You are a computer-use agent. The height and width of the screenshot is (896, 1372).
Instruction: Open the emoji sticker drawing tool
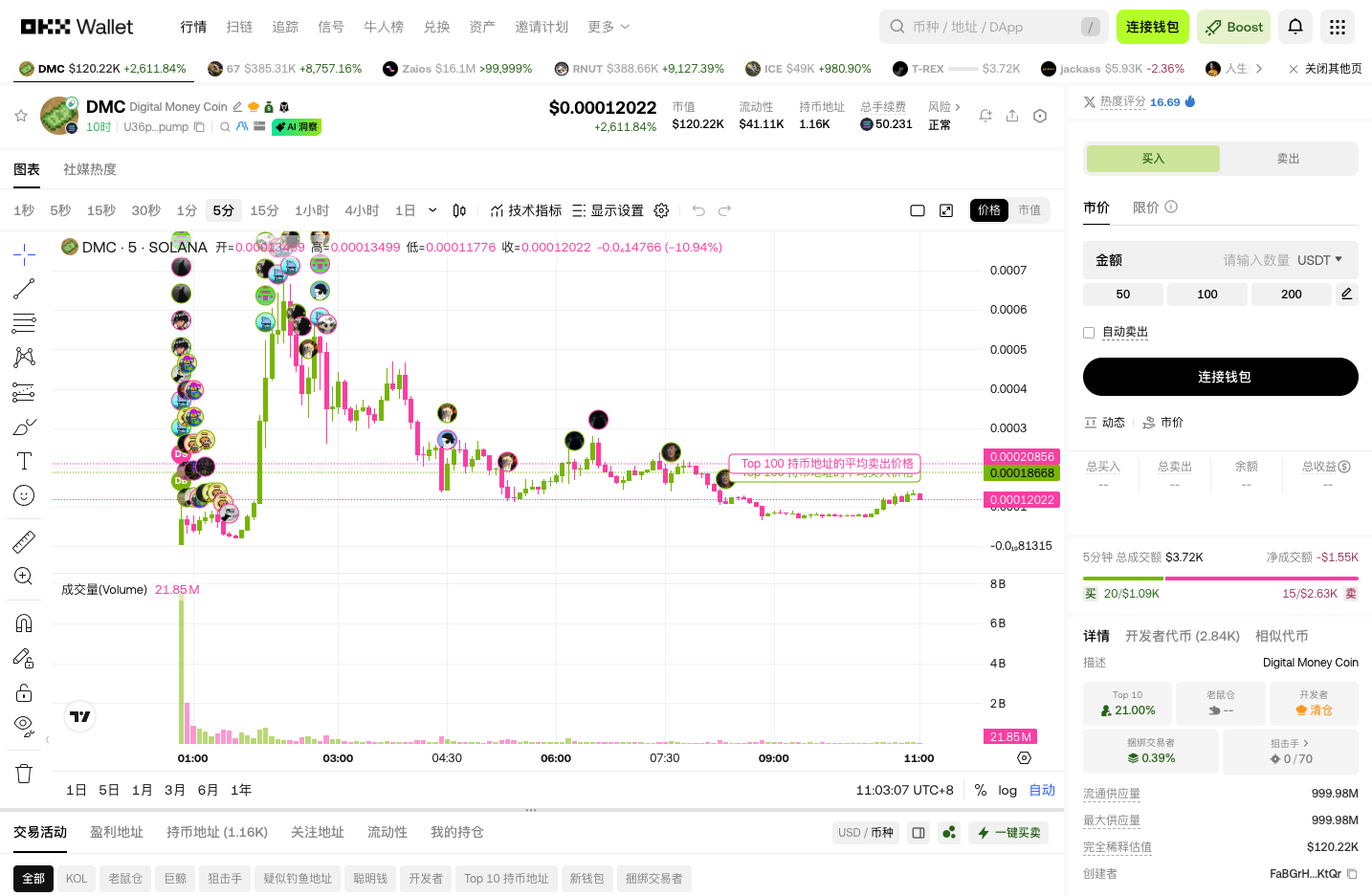click(23, 495)
